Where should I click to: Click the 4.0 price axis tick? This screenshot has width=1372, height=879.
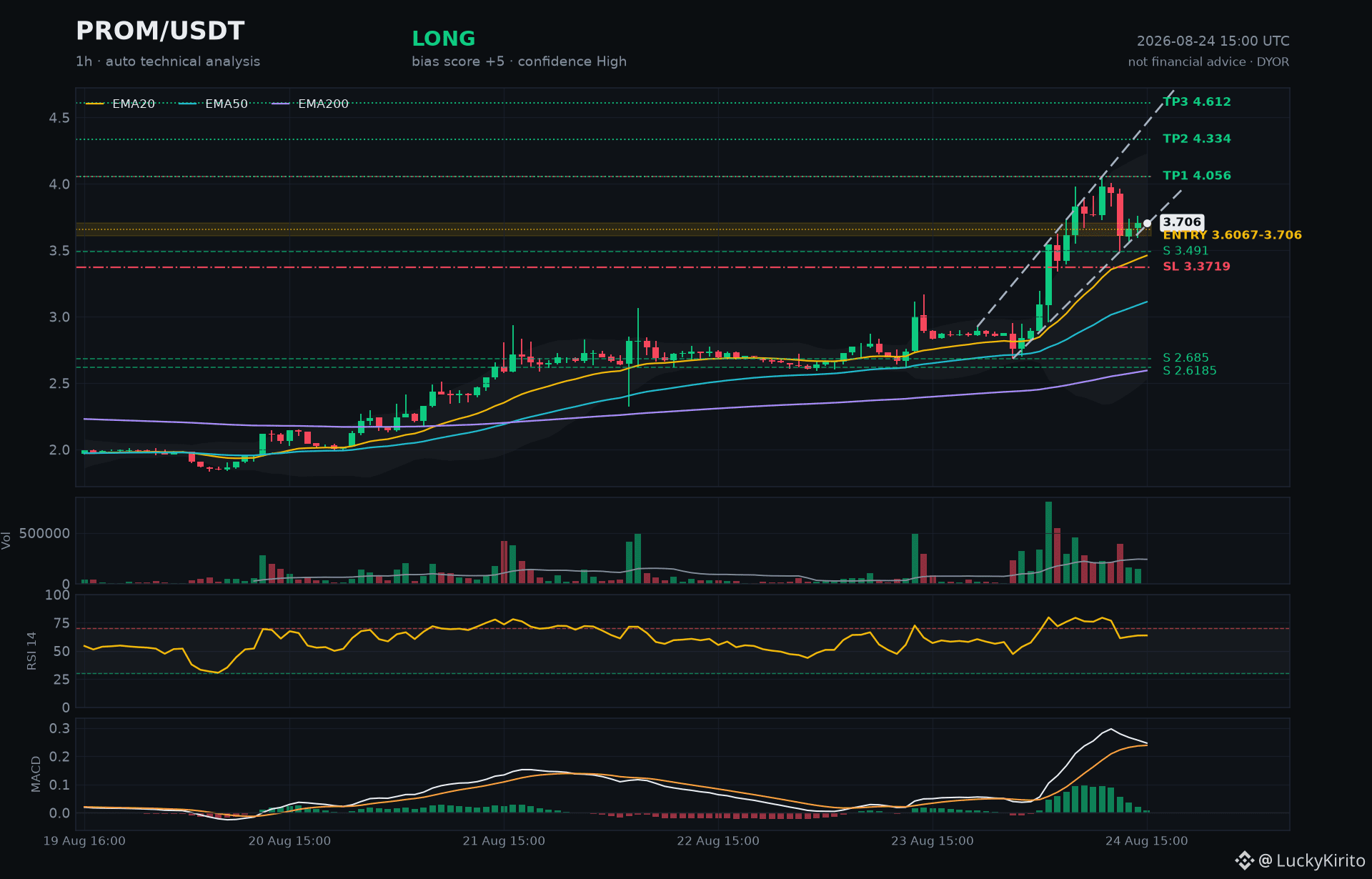click(59, 184)
